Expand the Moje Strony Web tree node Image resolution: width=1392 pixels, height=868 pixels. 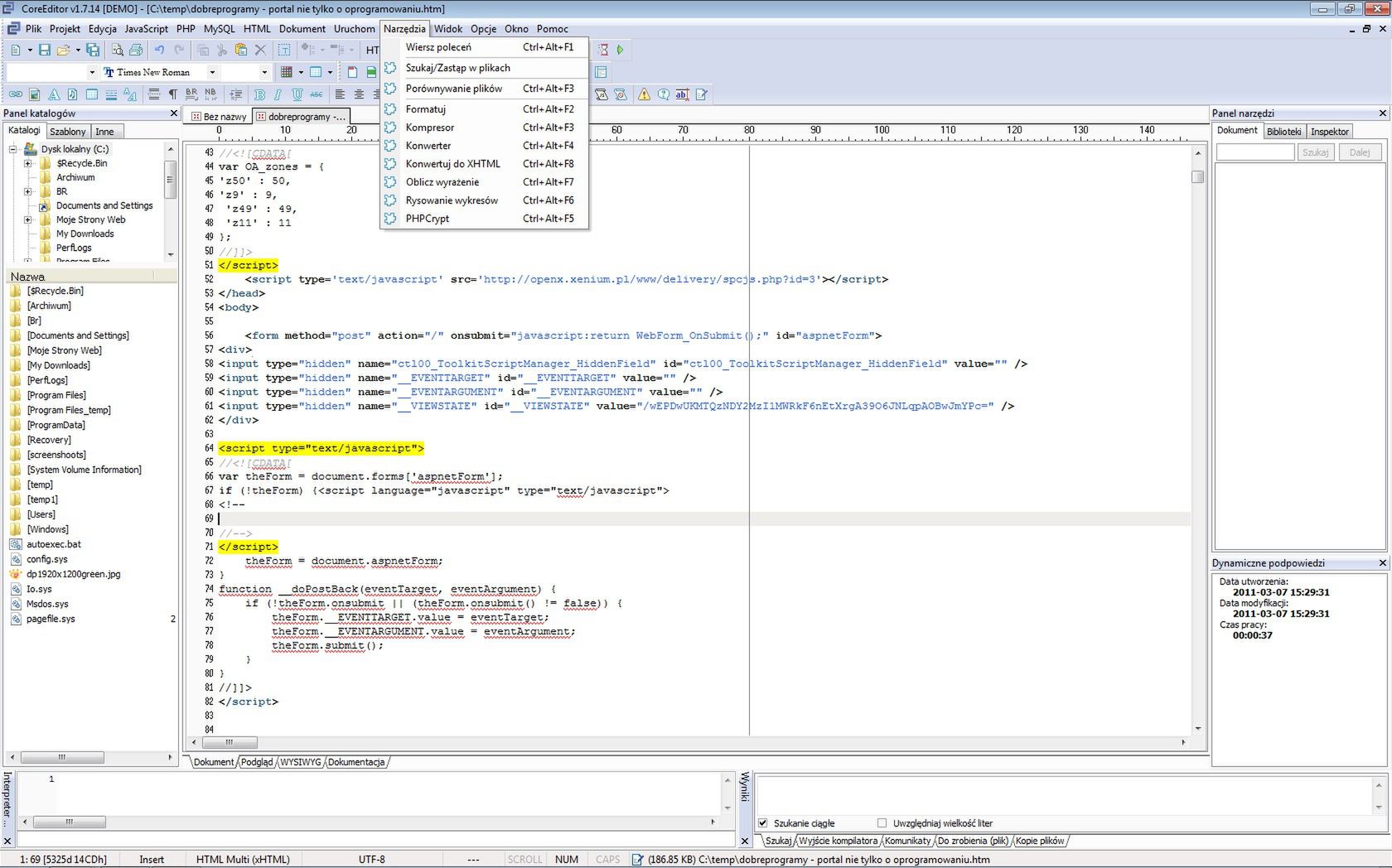click(x=27, y=220)
